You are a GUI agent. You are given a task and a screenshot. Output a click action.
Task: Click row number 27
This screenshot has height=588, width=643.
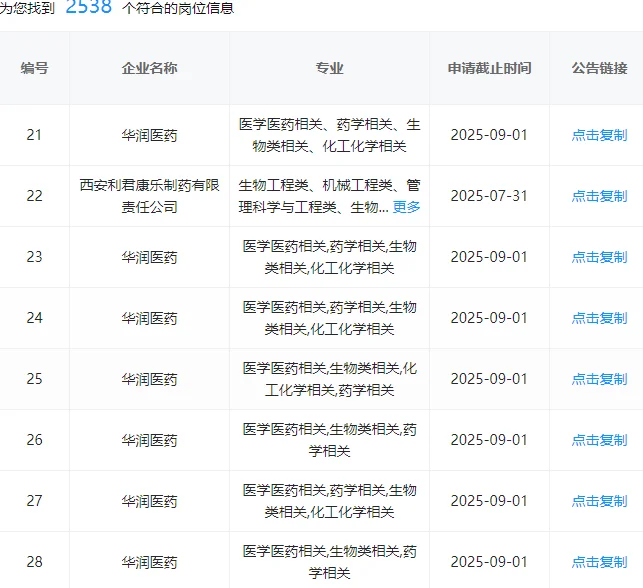point(34,501)
